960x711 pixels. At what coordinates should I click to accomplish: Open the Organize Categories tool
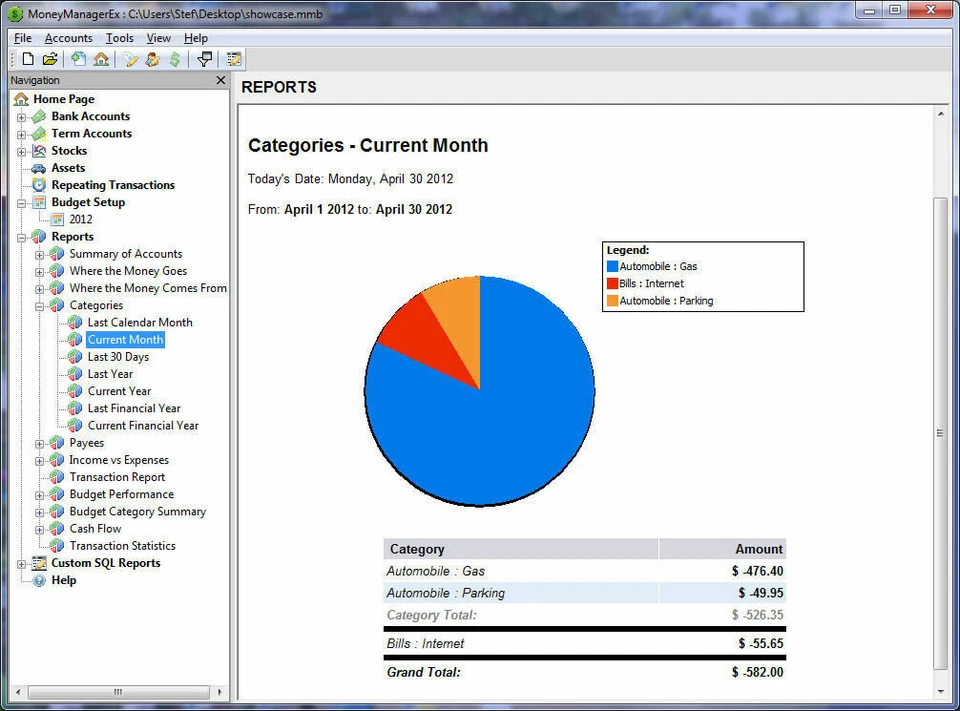(x=129, y=59)
